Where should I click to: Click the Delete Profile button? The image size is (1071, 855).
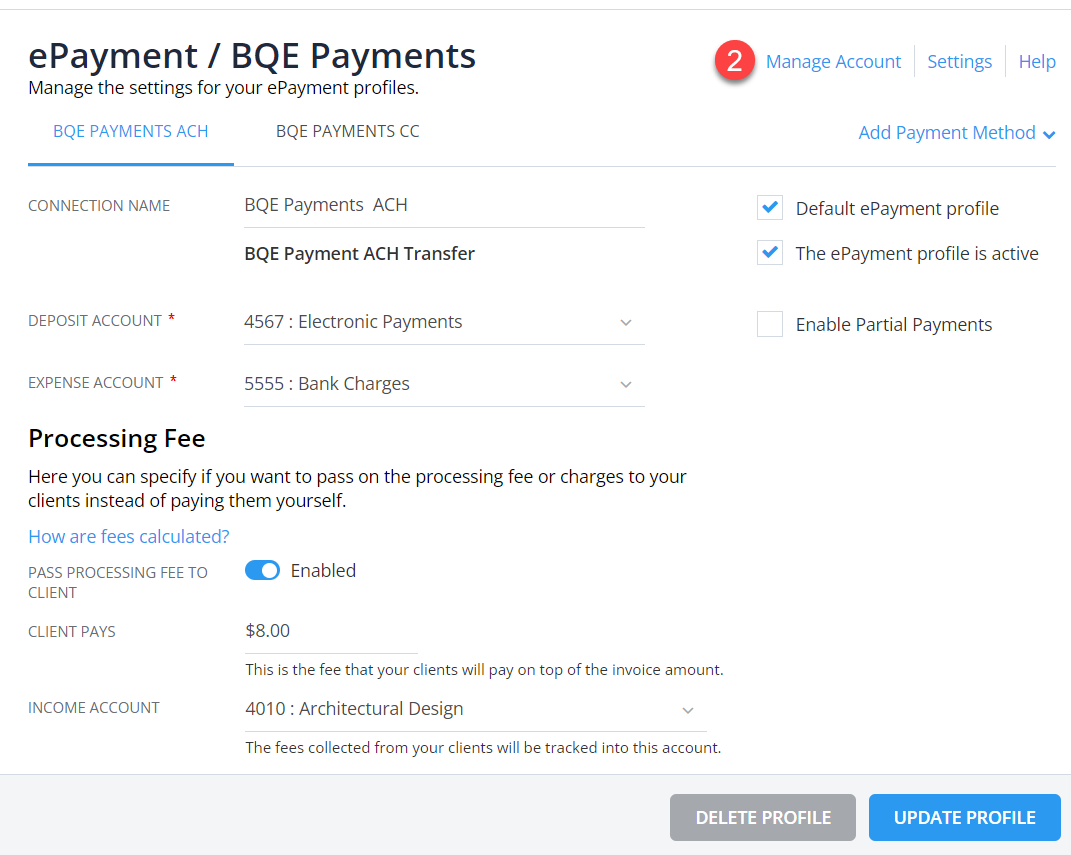[762, 817]
